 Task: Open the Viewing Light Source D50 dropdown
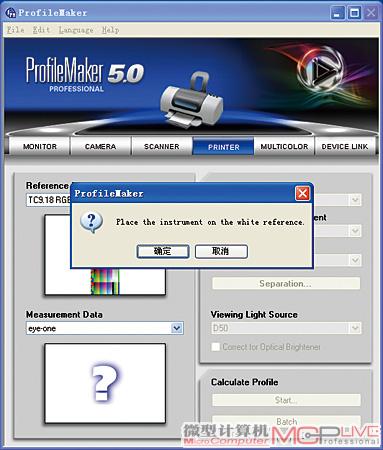(x=355, y=328)
